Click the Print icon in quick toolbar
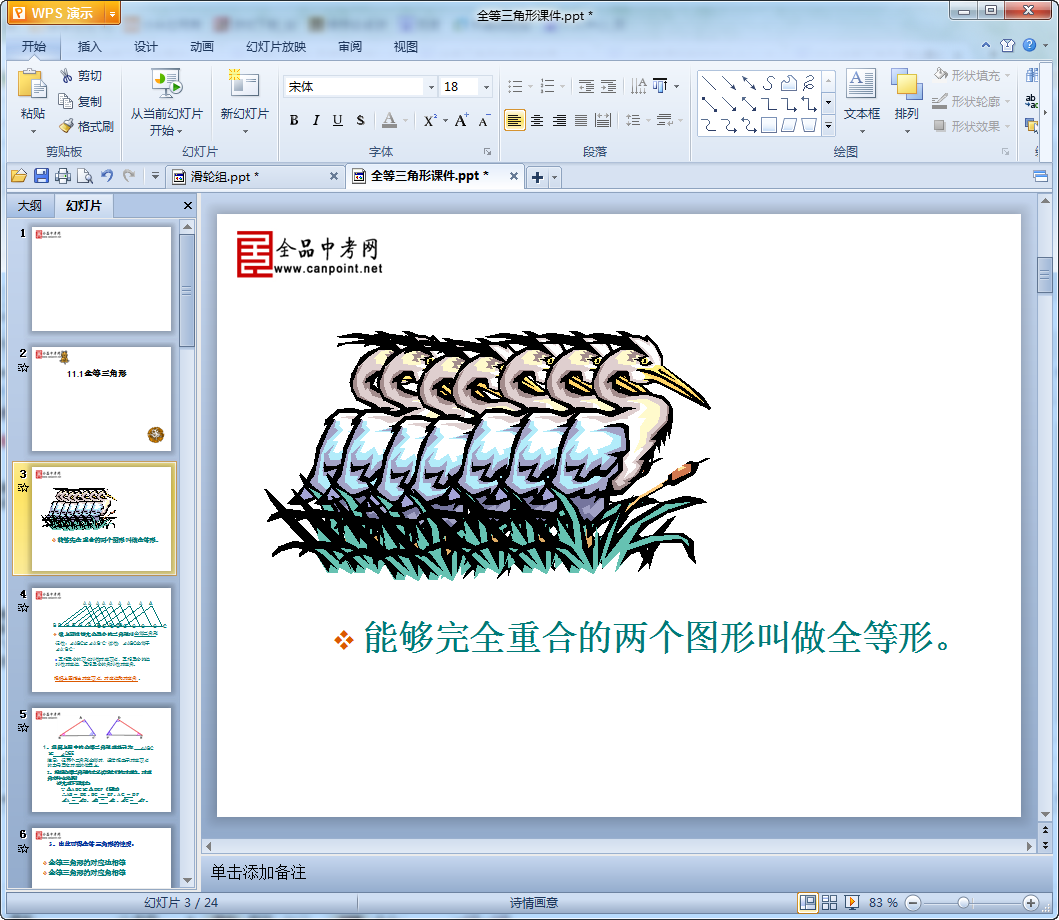This screenshot has width=1059, height=920. (63, 176)
